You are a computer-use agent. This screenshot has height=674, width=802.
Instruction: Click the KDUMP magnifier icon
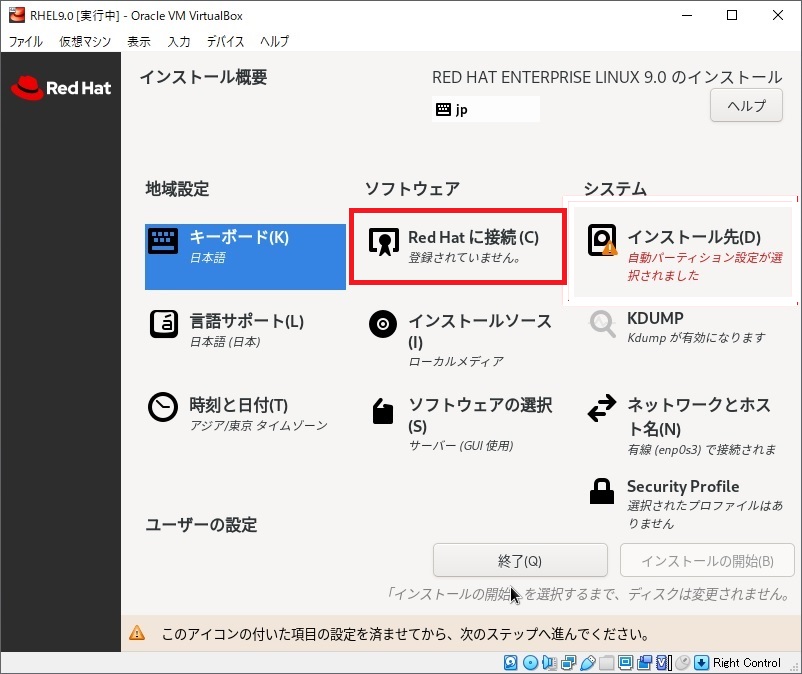click(602, 324)
